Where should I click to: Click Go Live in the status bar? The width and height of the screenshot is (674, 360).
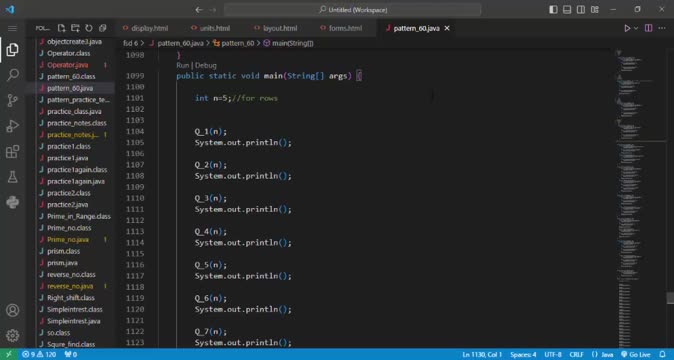(636, 354)
